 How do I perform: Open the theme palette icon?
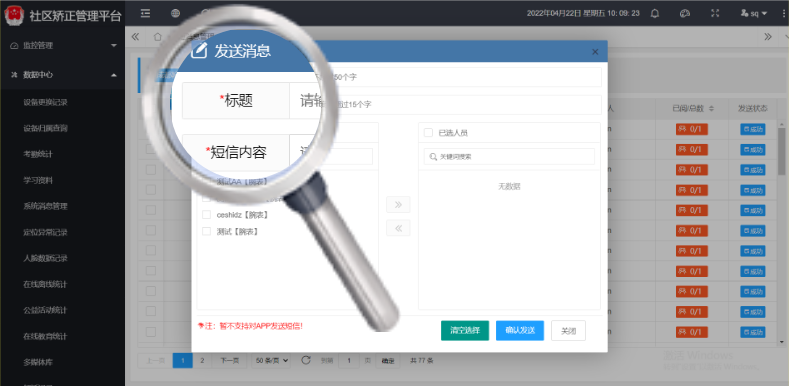tap(684, 14)
